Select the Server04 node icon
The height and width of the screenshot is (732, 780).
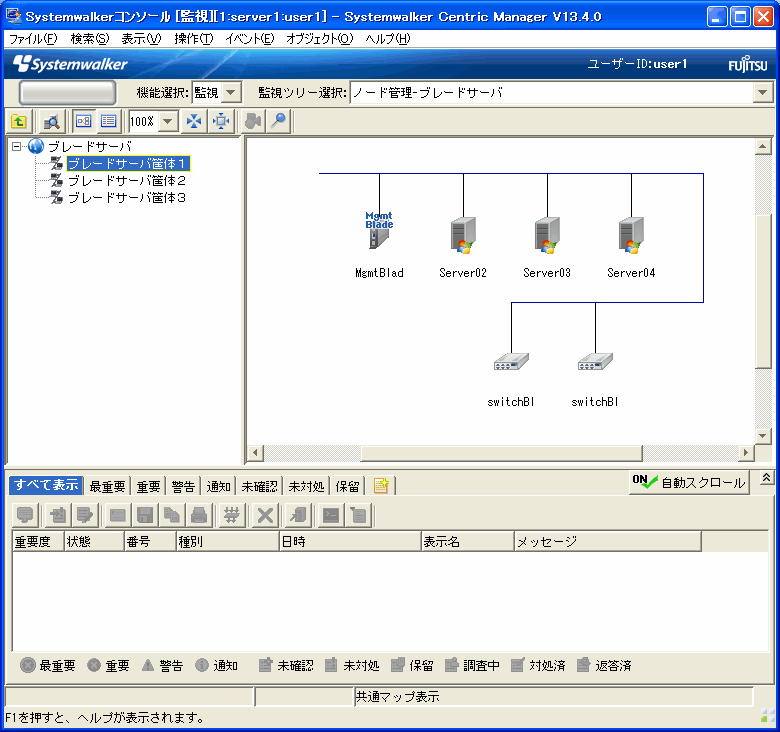pos(631,235)
